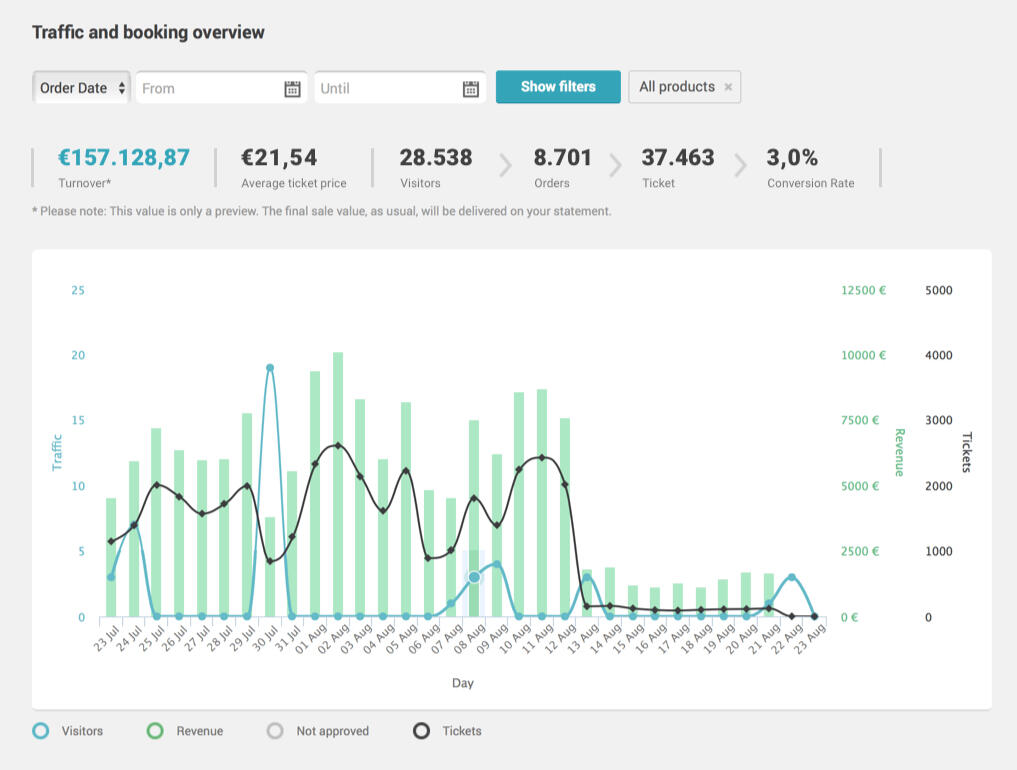
Task: Click the All products filter chip
Action: (x=677, y=87)
